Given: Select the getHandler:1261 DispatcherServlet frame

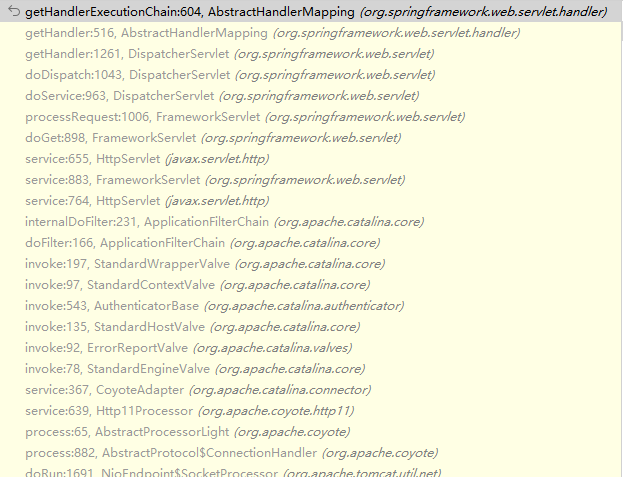Looking at the screenshot, I should click(x=229, y=54).
